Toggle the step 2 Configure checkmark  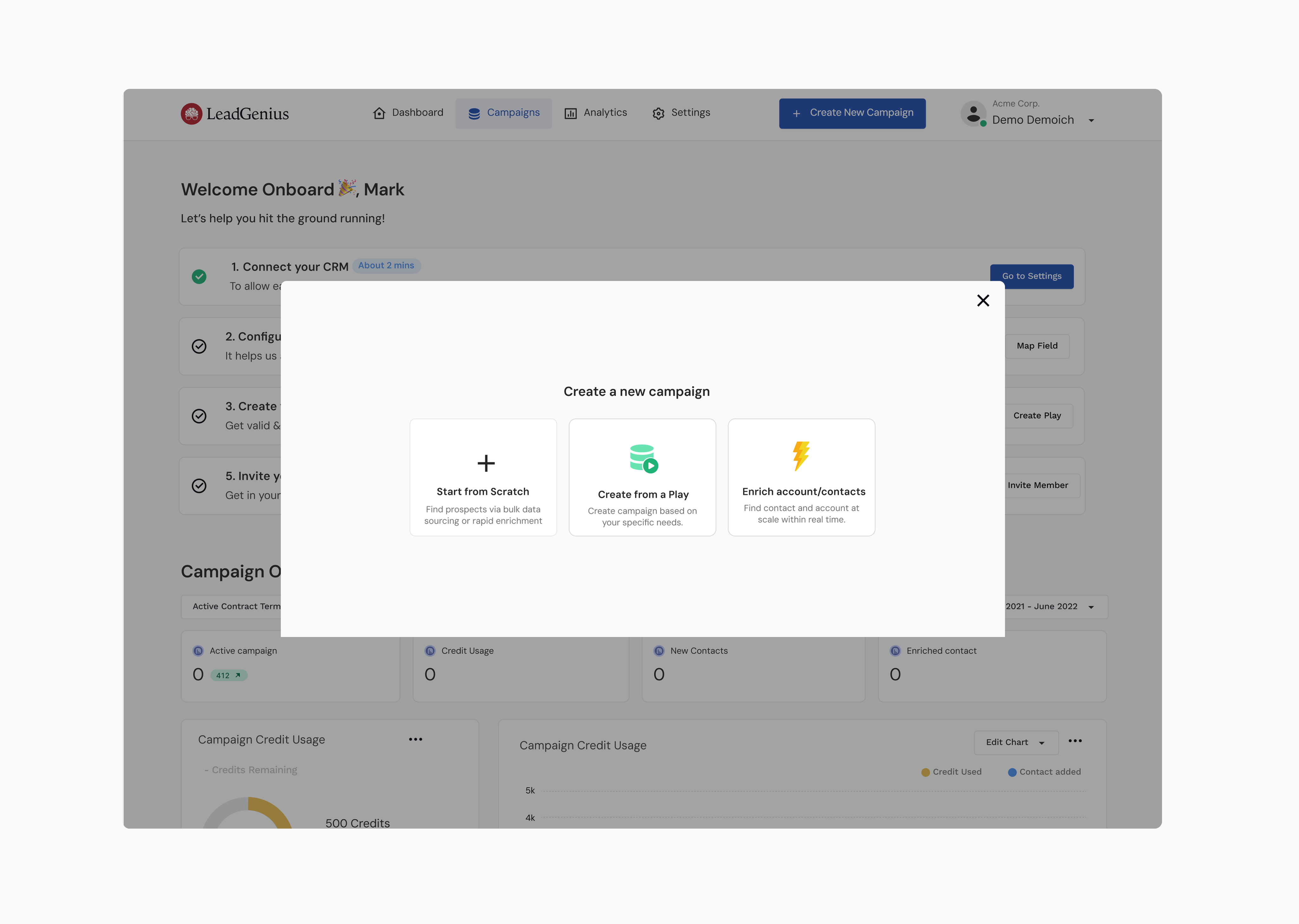click(199, 346)
